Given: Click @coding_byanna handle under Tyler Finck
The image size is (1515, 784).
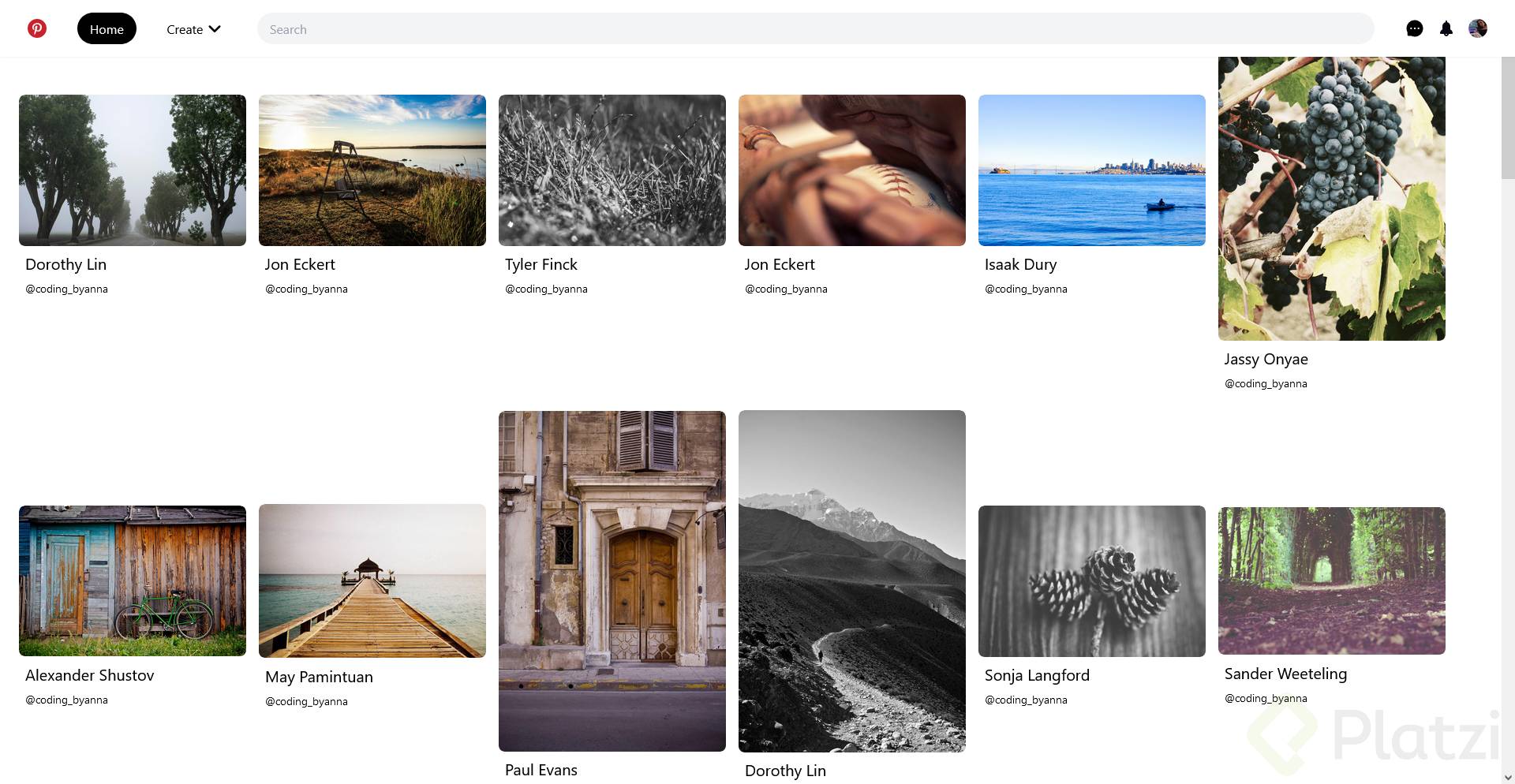Looking at the screenshot, I should (x=546, y=289).
